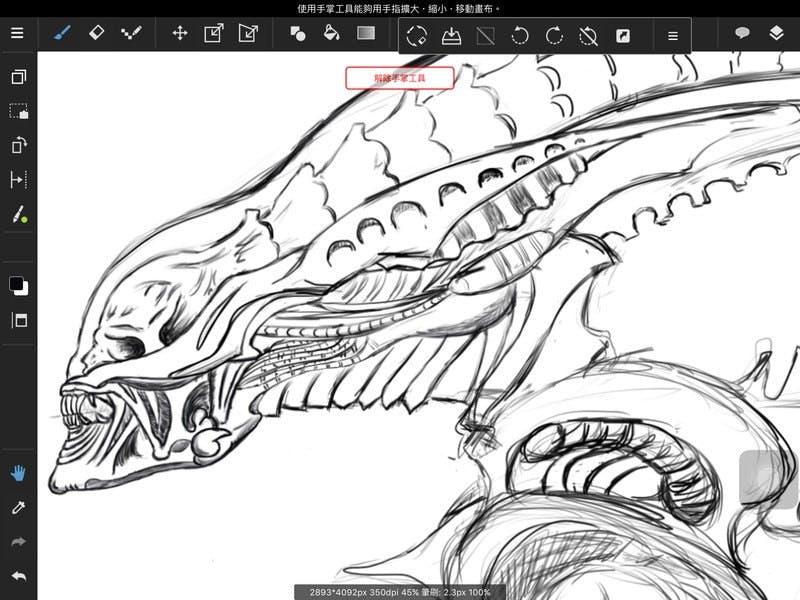The width and height of the screenshot is (800, 600).
Task: Click the export arrow square icon
Action: click(x=623, y=36)
